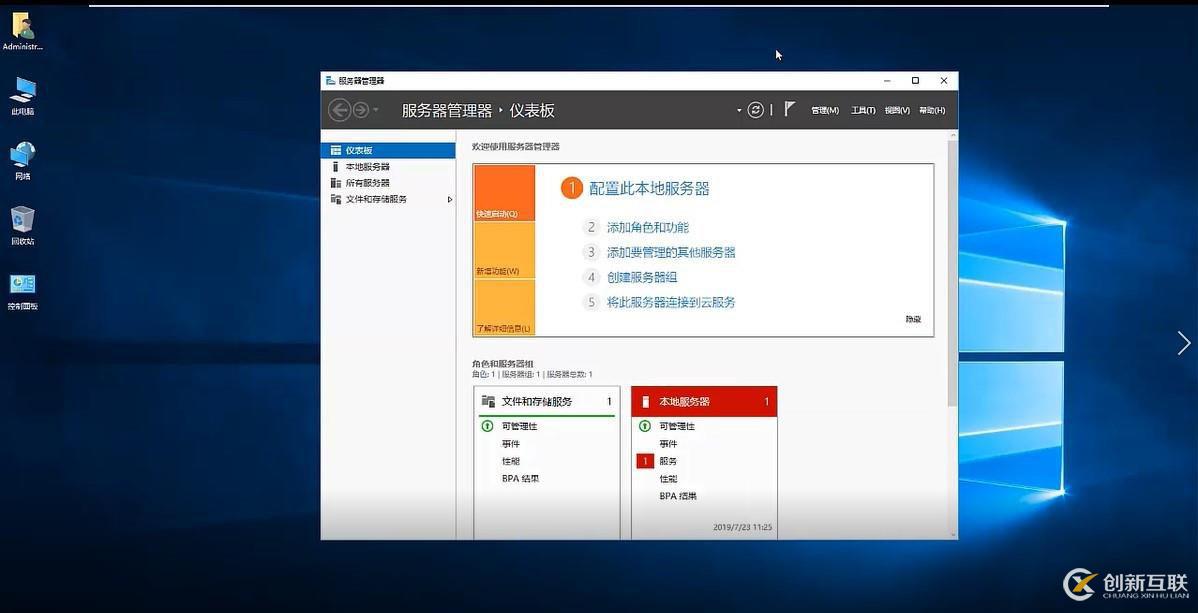Viewport: 1198px width, 613px height.
Task: Click the refresh icon in the header
Action: pos(755,110)
